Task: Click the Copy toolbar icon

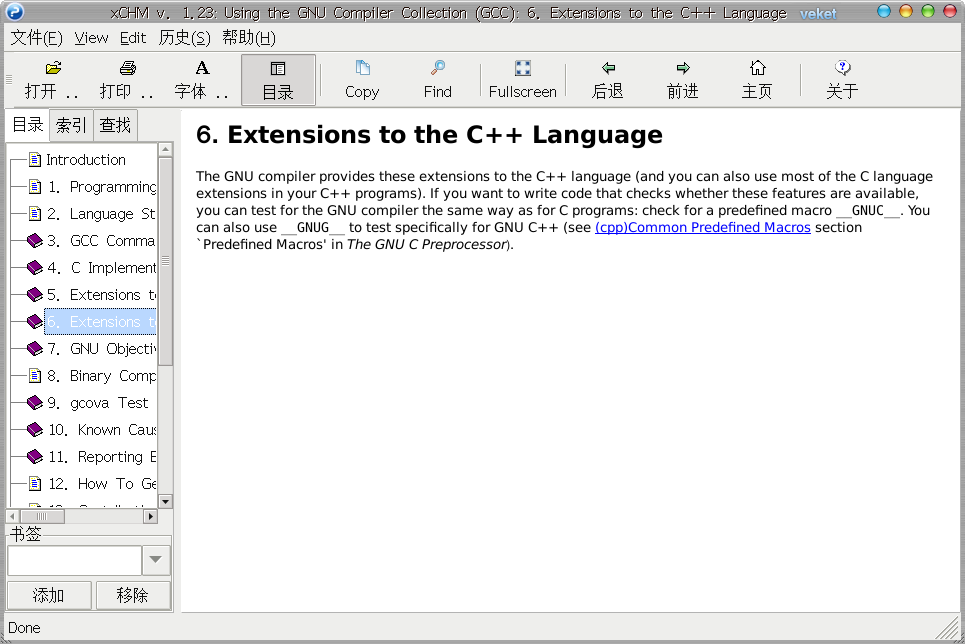Action: click(362, 68)
